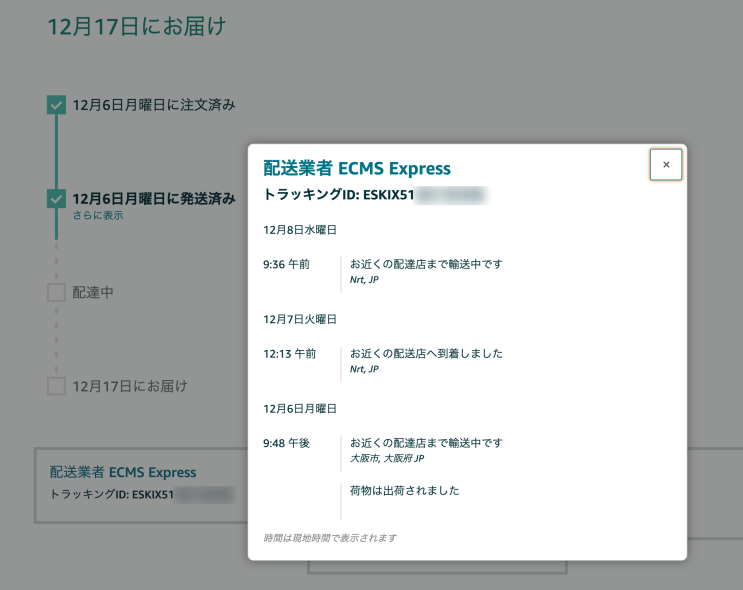Click the さらに表示 link under 発送済み

pyautogui.click(x=98, y=215)
